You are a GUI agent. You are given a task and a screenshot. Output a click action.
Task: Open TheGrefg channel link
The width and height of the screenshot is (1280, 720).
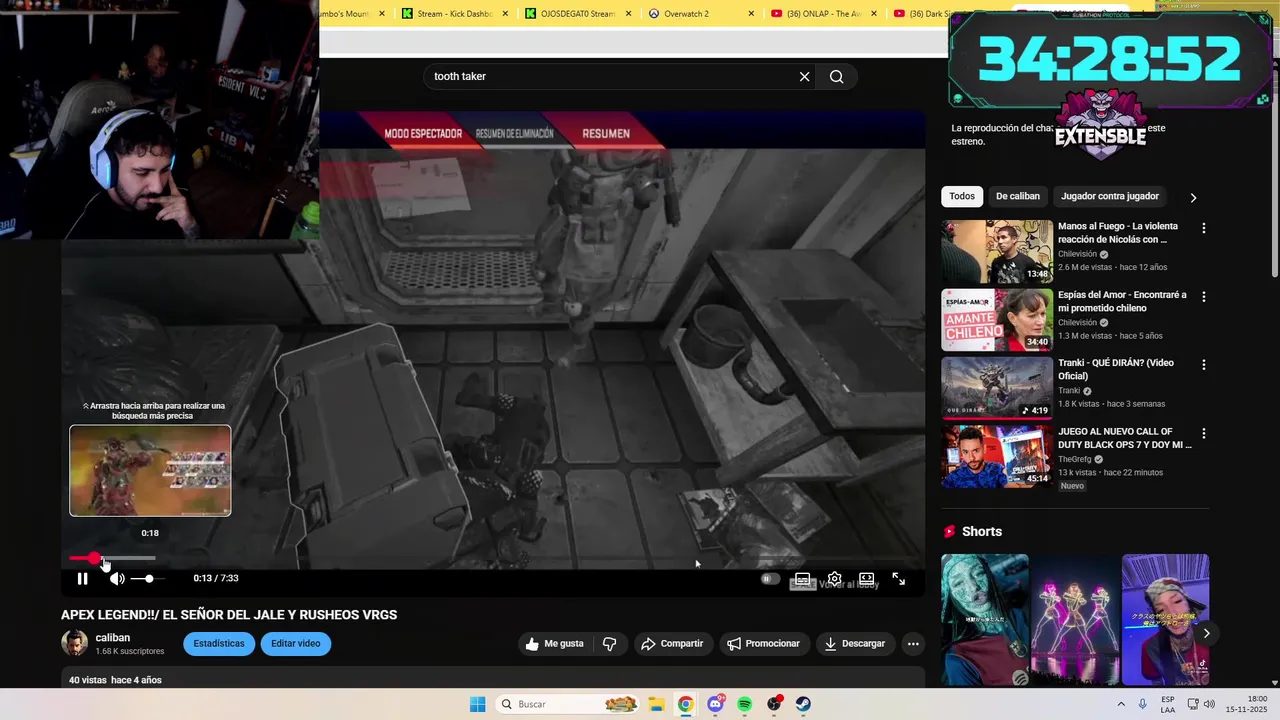tap(1076, 459)
